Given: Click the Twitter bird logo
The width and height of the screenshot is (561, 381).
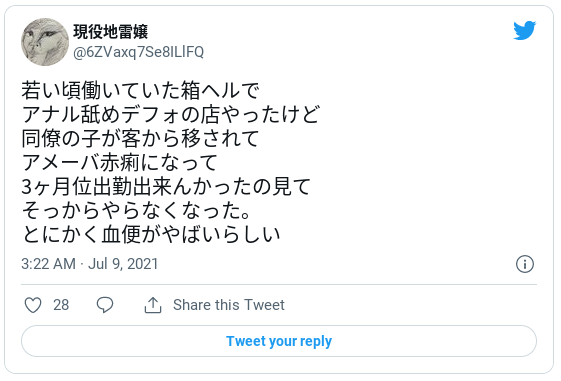Looking at the screenshot, I should (525, 30).
